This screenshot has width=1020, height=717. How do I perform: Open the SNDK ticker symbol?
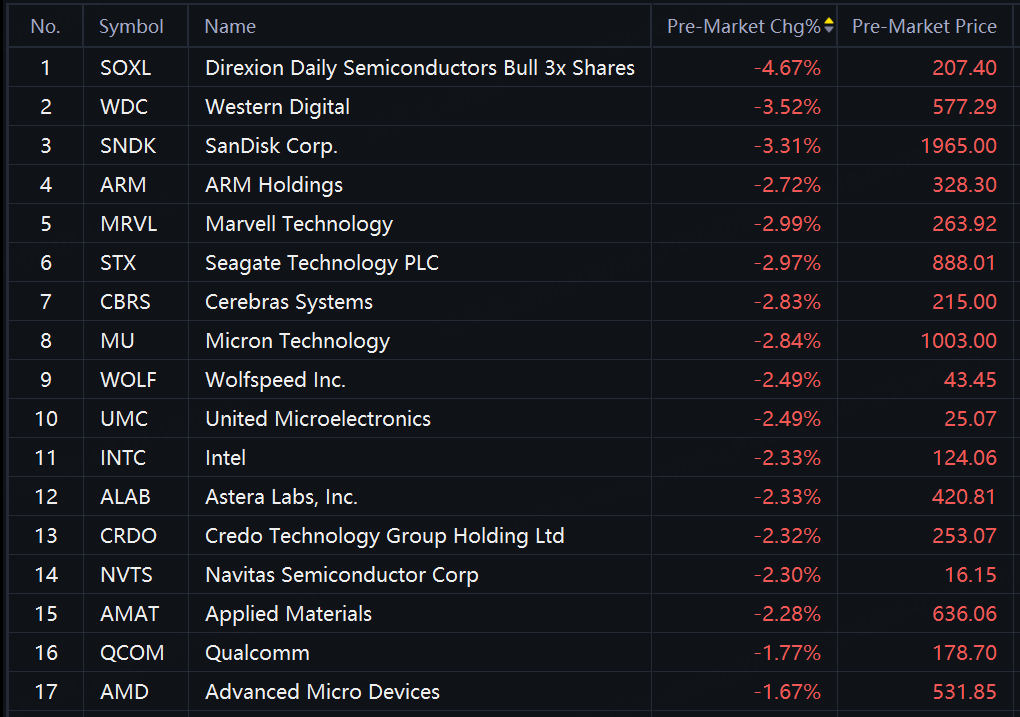coord(128,146)
